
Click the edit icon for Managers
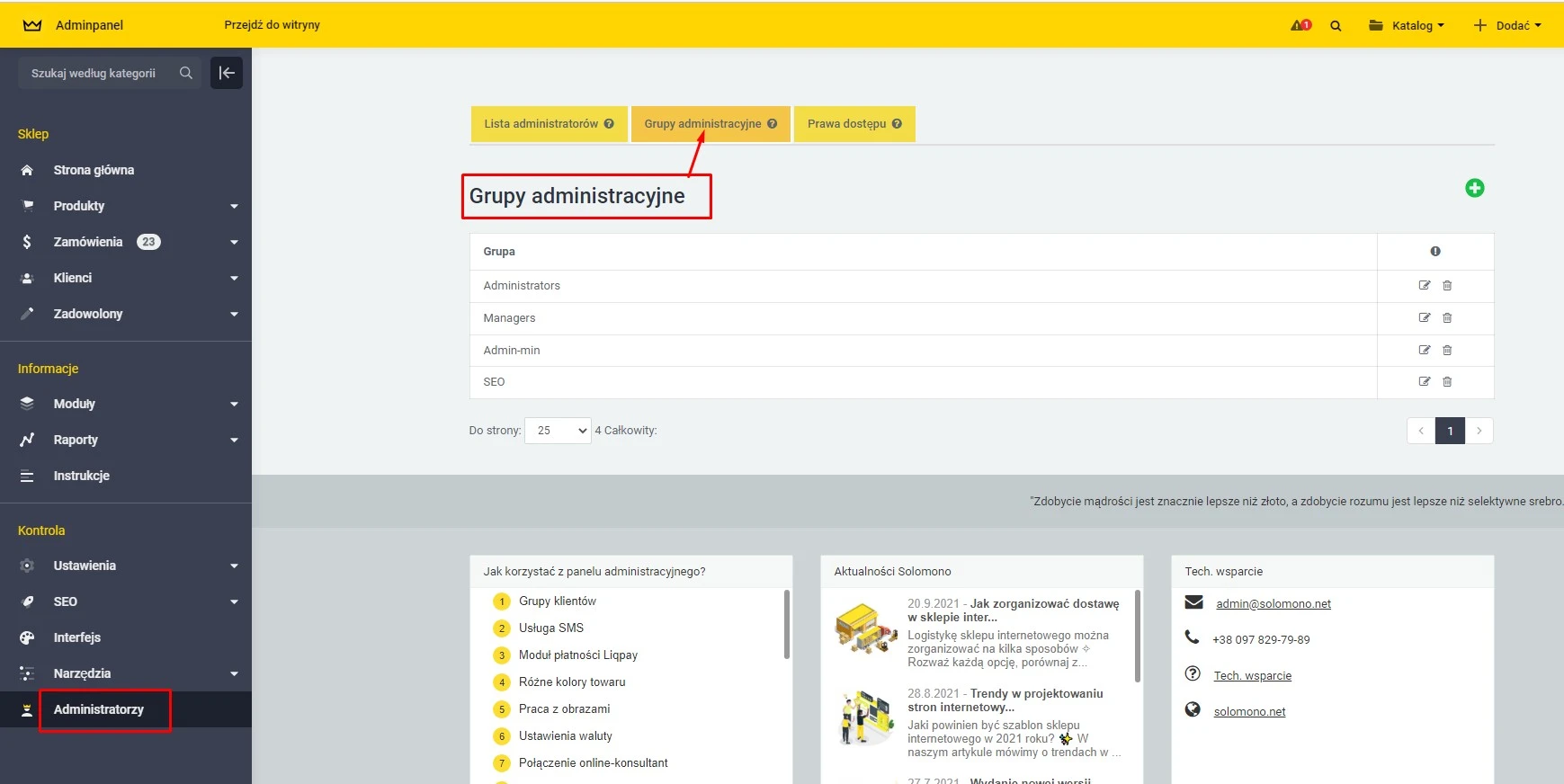coord(1424,318)
